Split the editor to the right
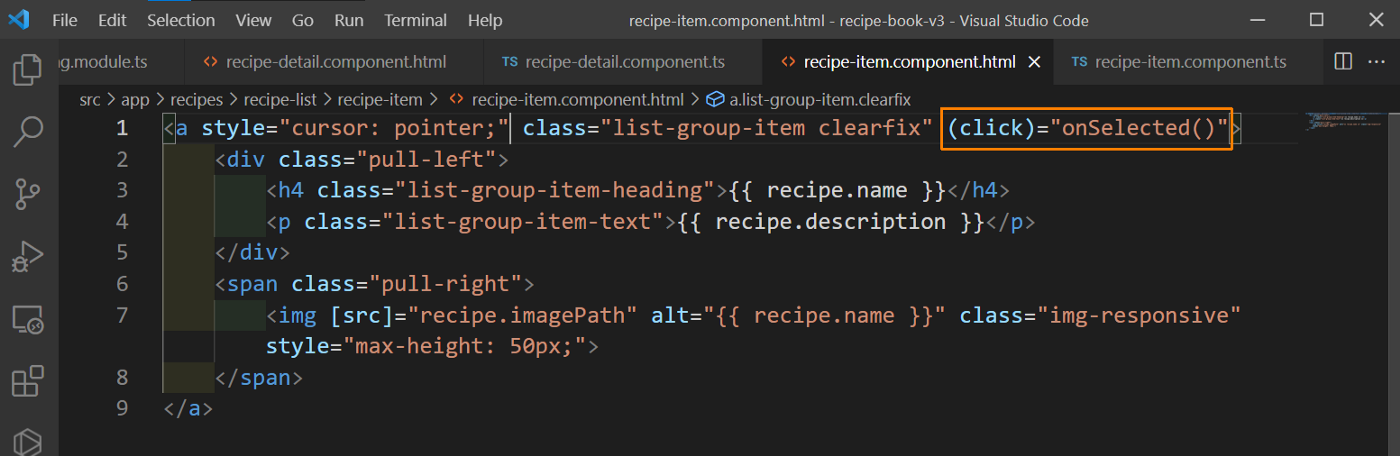The image size is (1400, 456). pyautogui.click(x=1343, y=62)
